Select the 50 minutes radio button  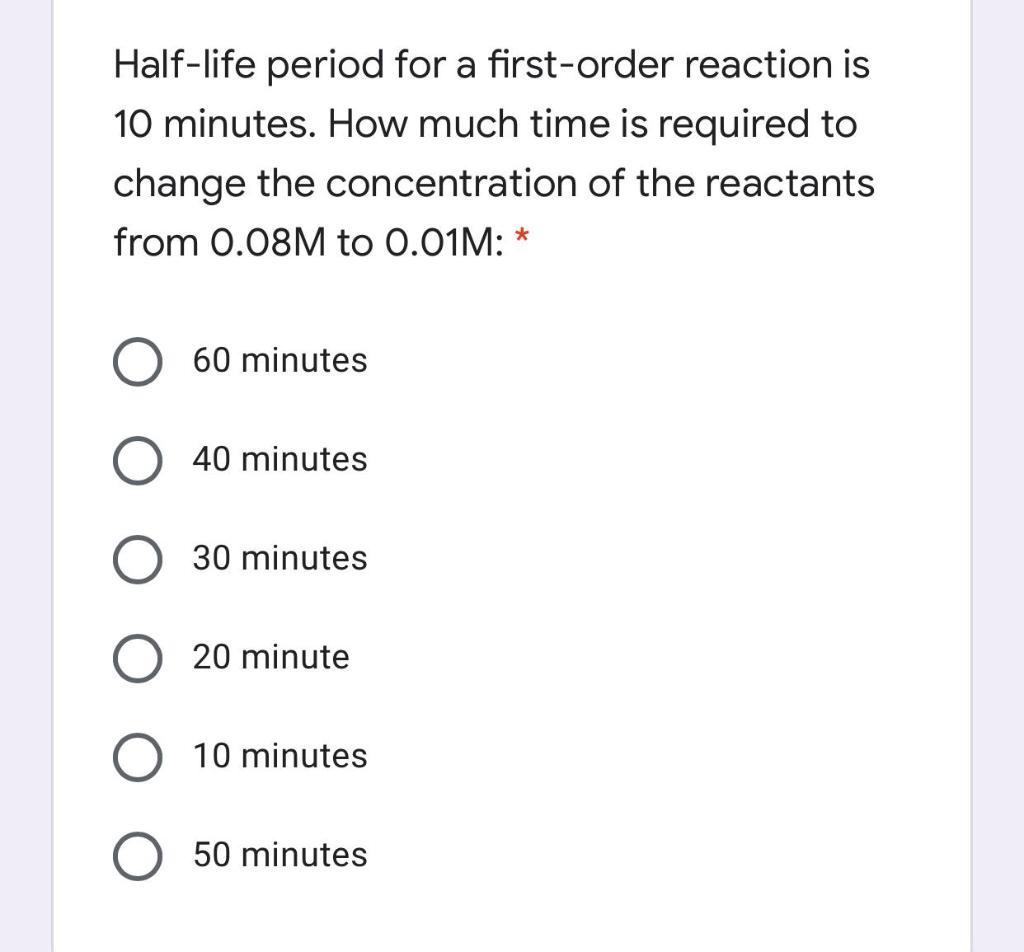tap(138, 856)
